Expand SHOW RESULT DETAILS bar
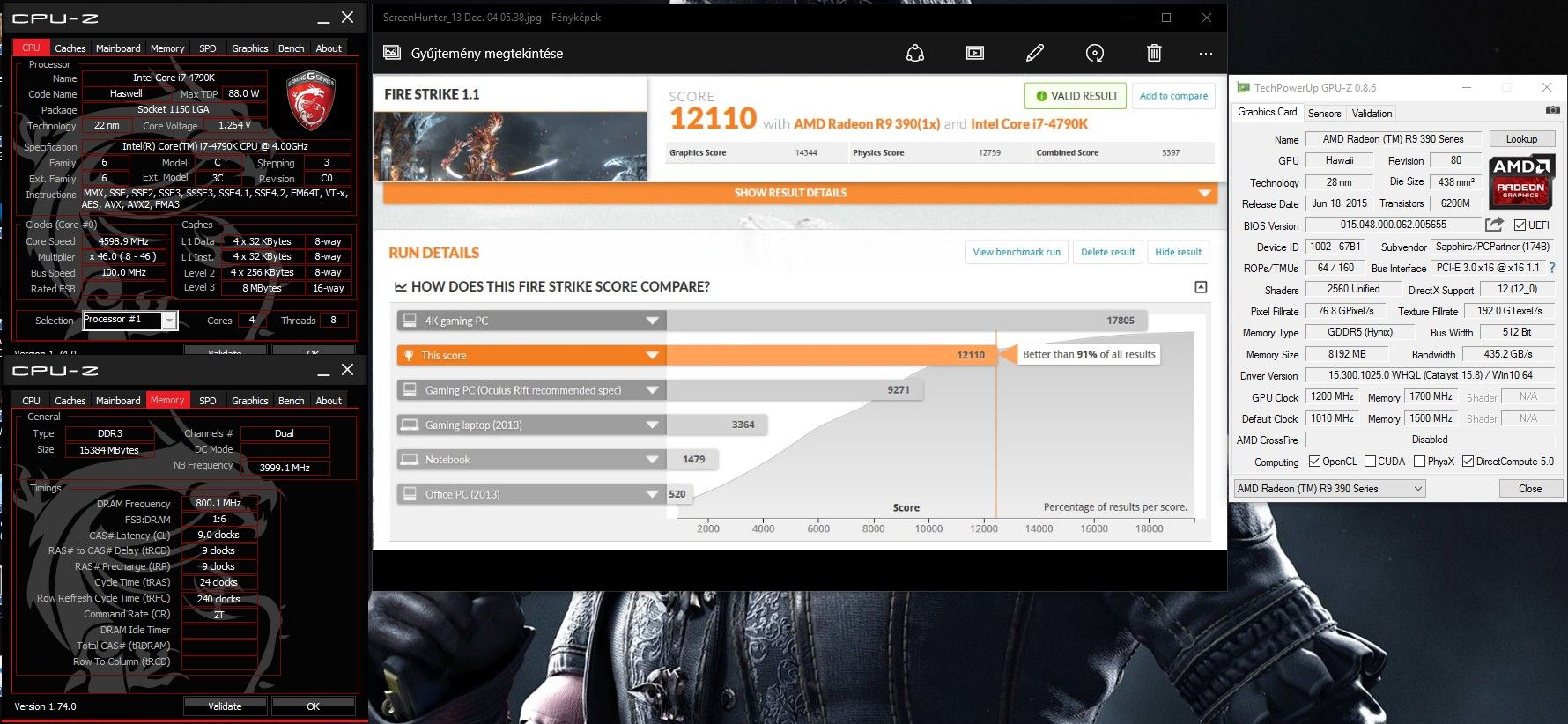This screenshot has height=724, width=1568. coord(800,193)
